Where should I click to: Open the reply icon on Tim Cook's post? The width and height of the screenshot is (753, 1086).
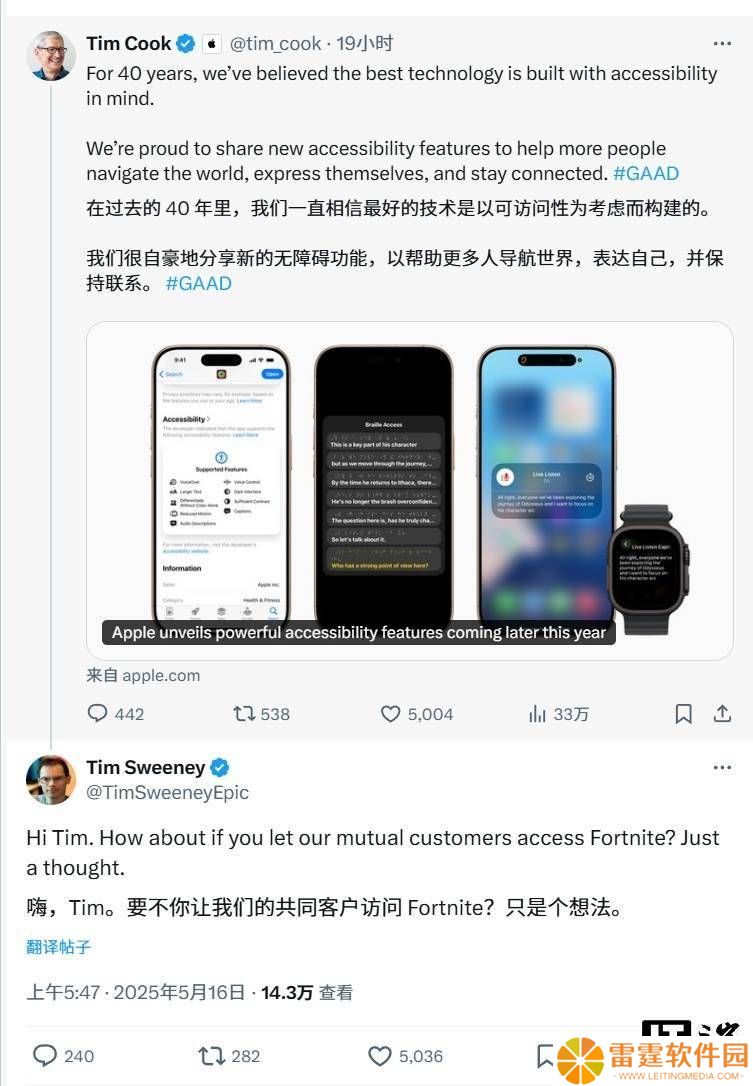pyautogui.click(x=97, y=713)
